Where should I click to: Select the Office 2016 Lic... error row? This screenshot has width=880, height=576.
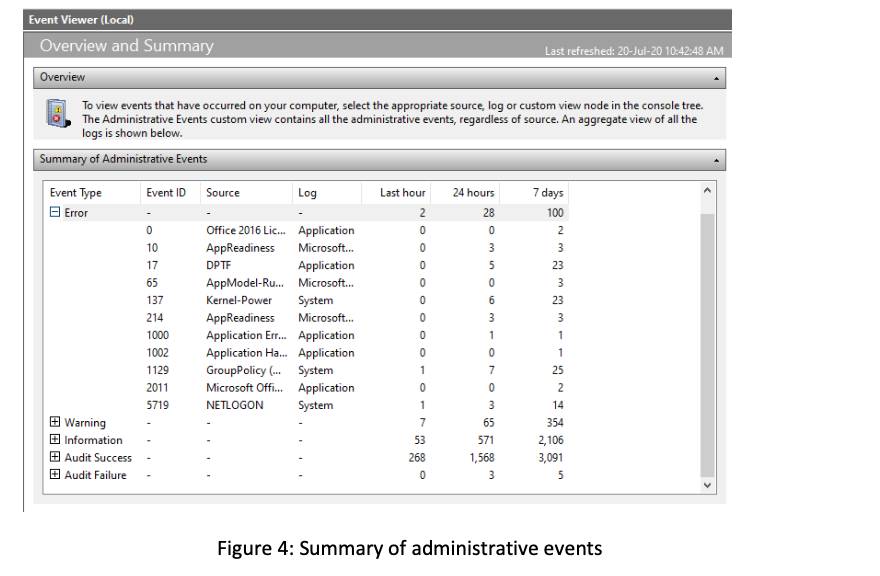tap(306, 230)
